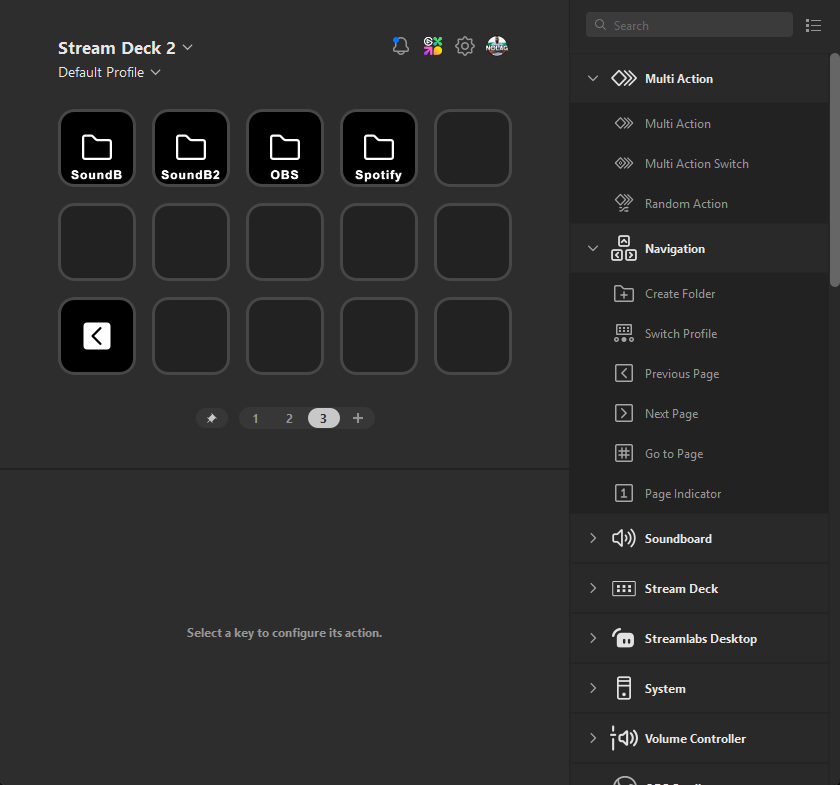Open the Marketplace colorful icon
Viewport: 840px width, 785px height.
tap(433, 46)
